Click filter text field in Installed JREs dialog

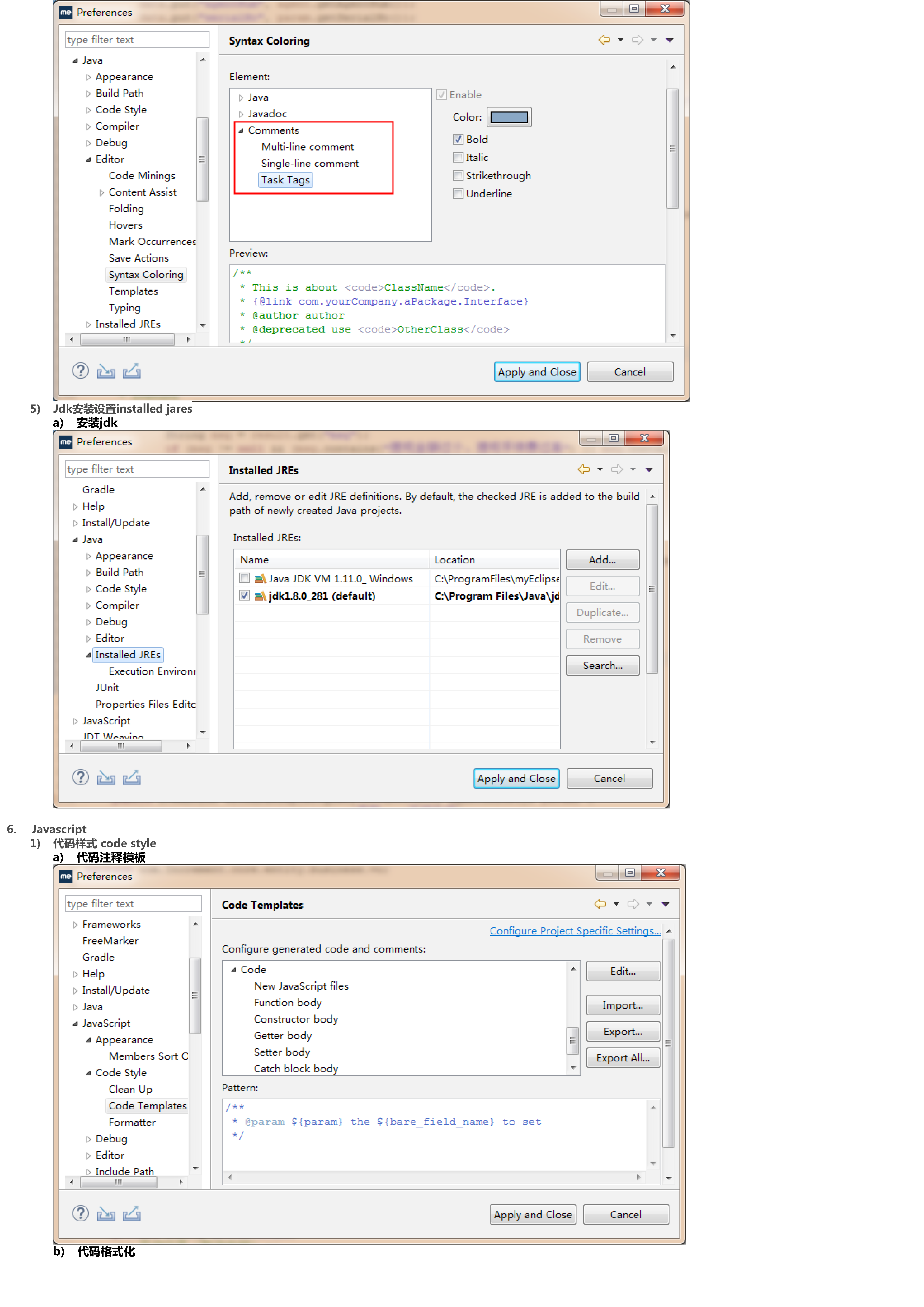tap(137, 469)
